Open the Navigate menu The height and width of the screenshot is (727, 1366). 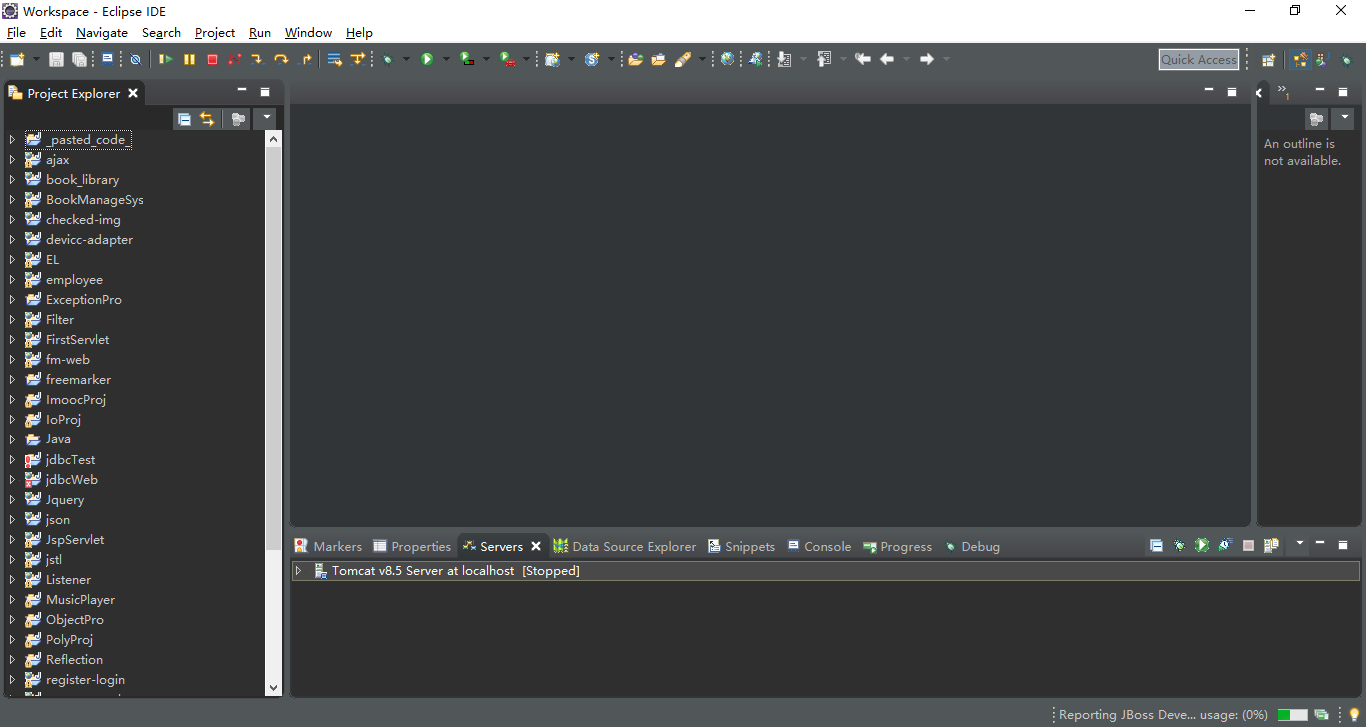102,33
